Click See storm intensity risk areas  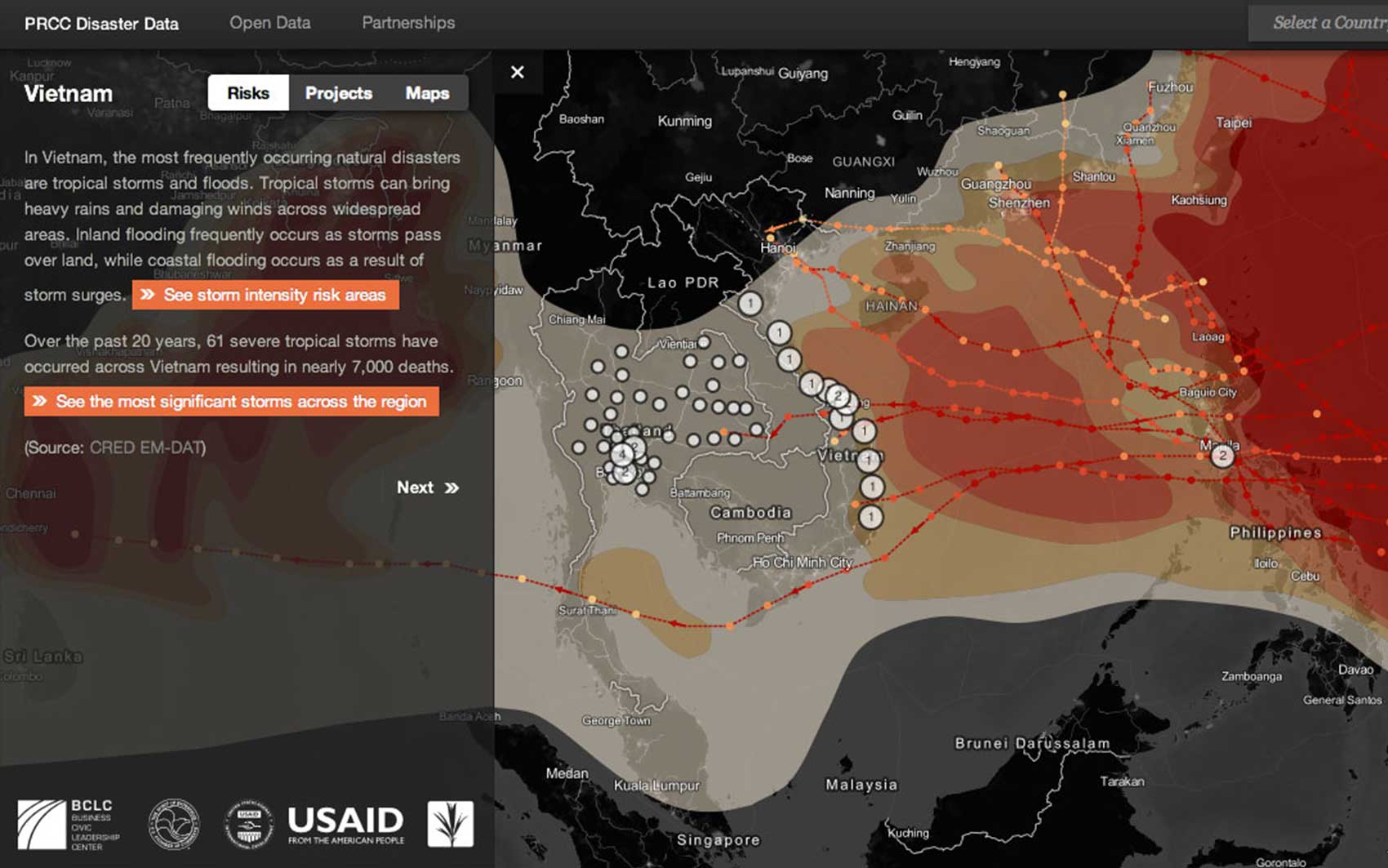(x=265, y=295)
